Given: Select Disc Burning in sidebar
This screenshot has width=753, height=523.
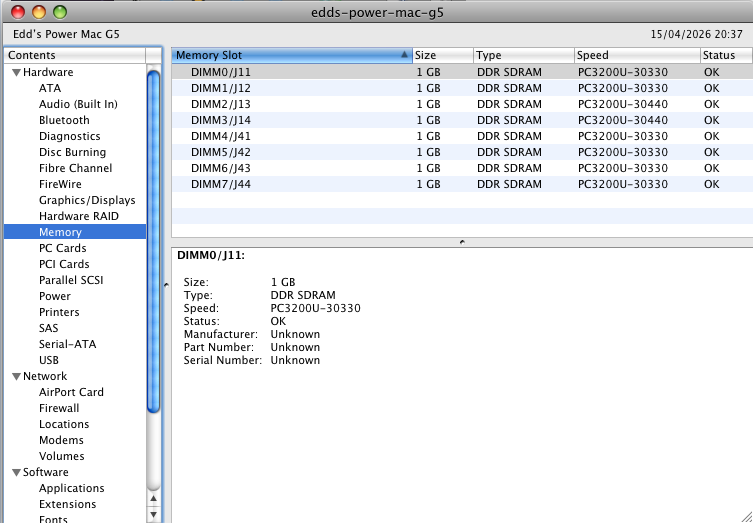Looking at the screenshot, I should (x=73, y=152).
